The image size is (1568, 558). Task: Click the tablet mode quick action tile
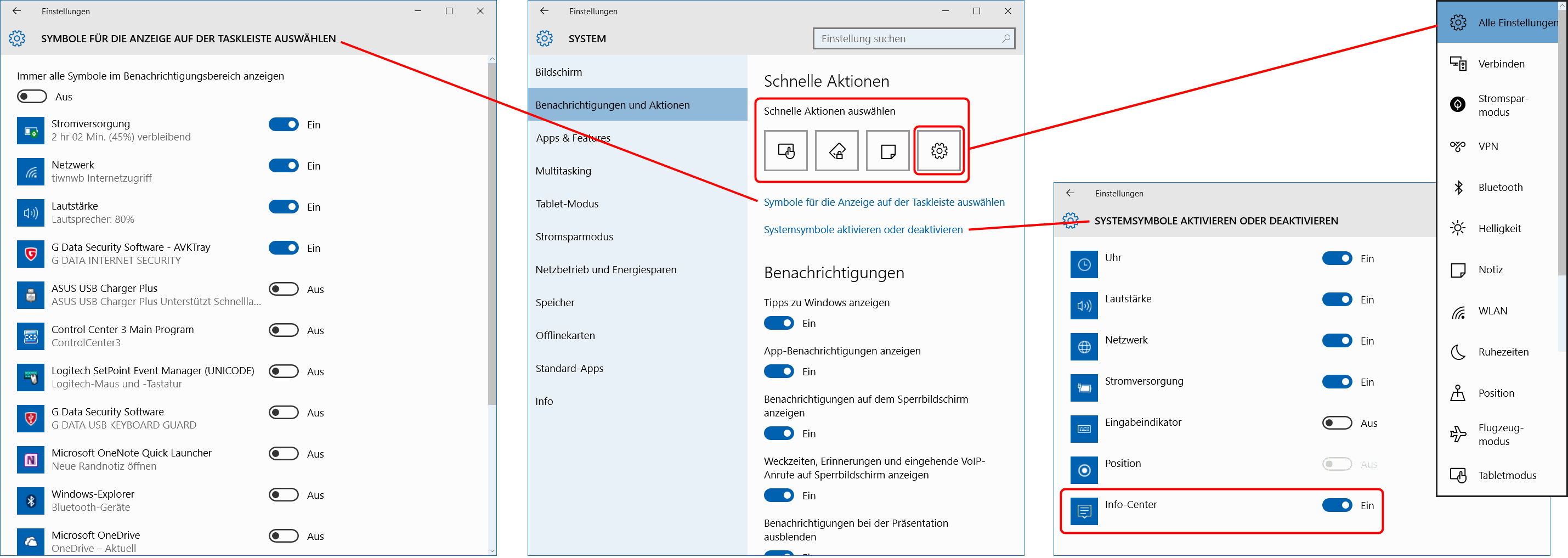pos(785,150)
